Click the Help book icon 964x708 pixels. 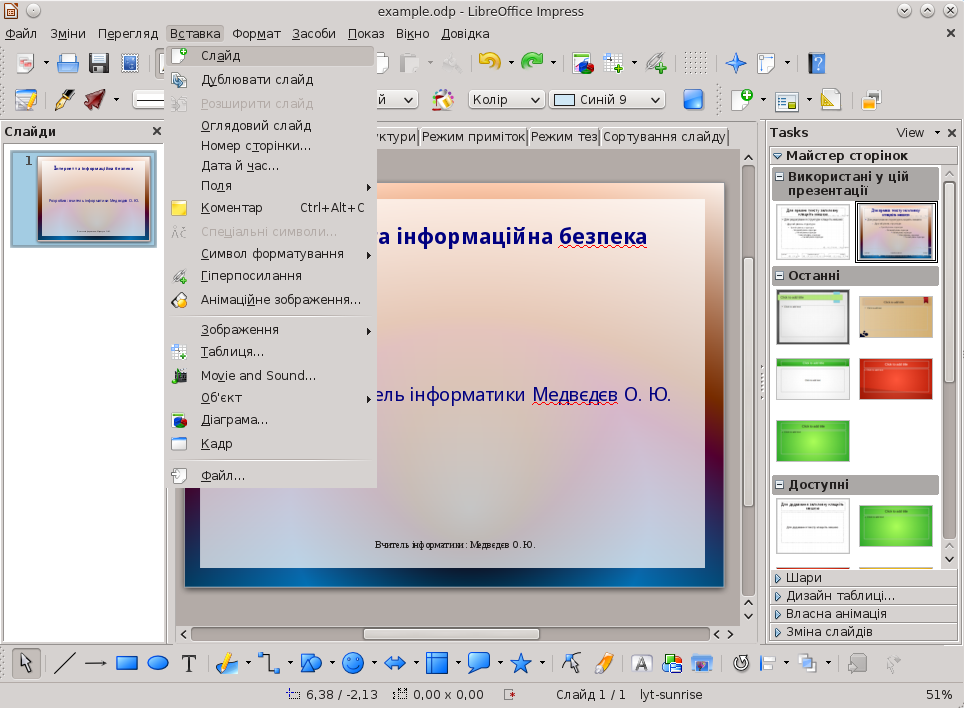coord(817,63)
